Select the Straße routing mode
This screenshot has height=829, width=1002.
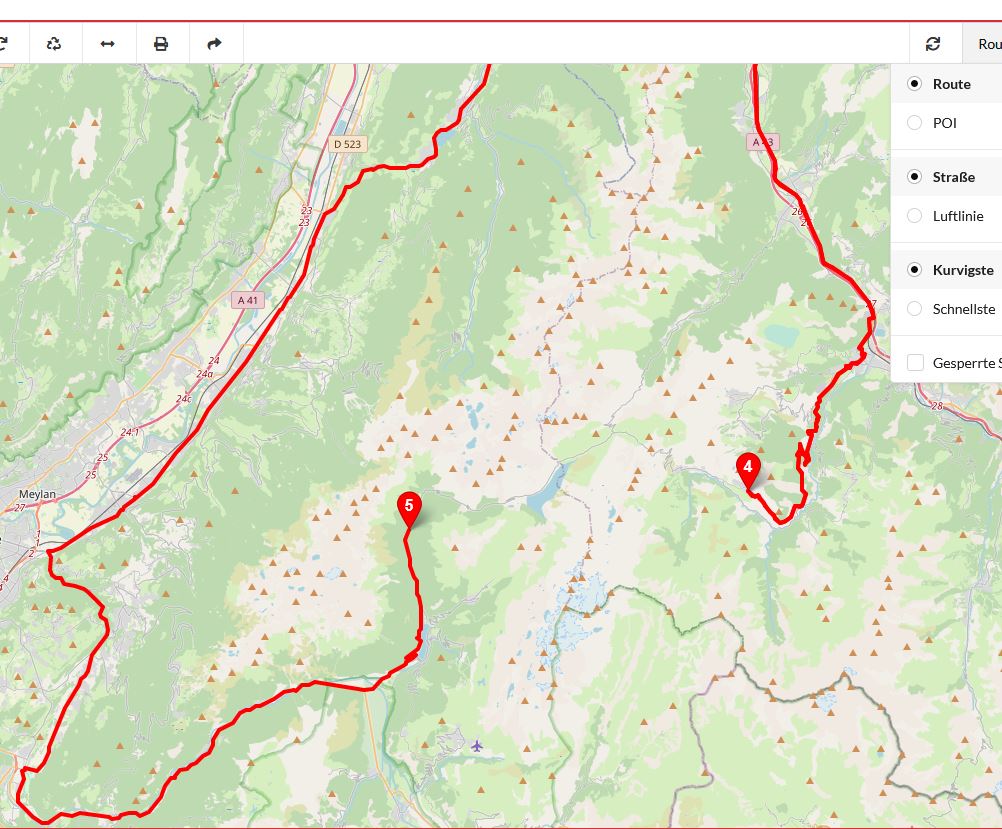coord(914,177)
